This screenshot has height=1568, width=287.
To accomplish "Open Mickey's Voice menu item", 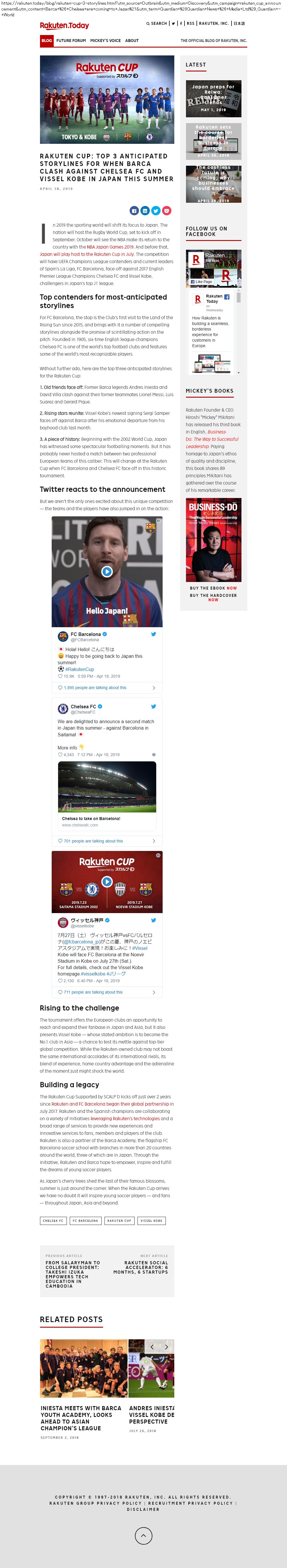I will tap(105, 41).
